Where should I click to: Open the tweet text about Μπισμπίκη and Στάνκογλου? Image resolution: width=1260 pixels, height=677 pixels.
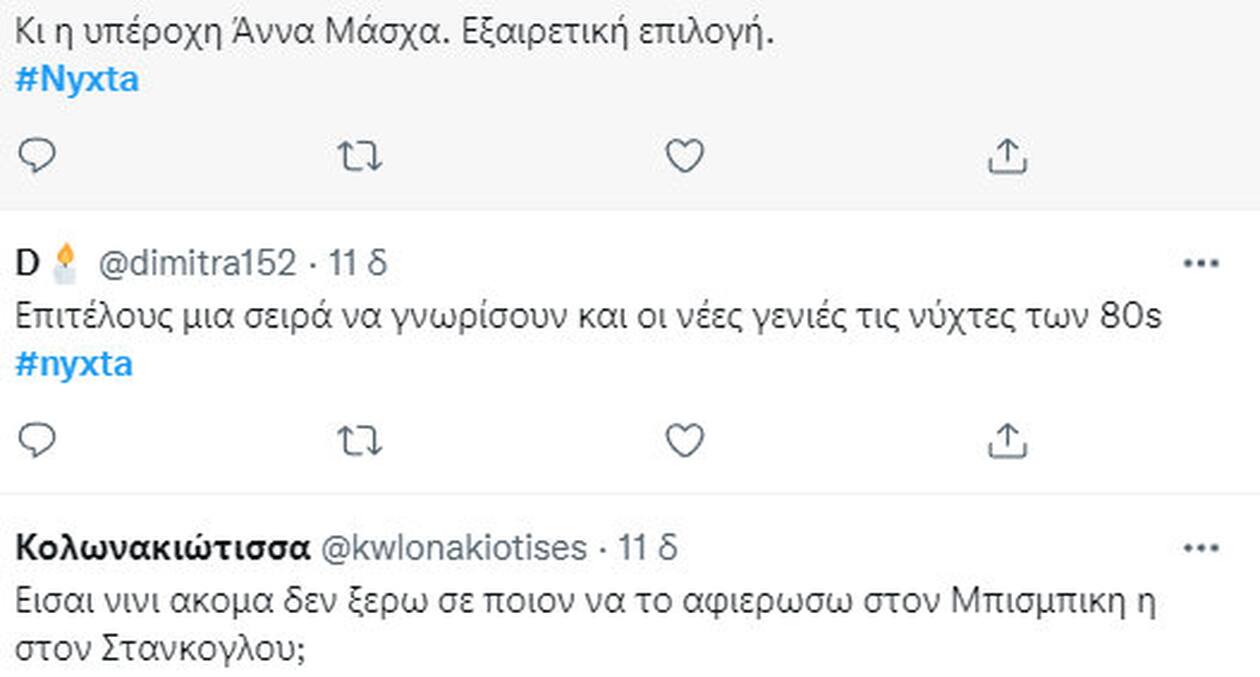(587, 626)
